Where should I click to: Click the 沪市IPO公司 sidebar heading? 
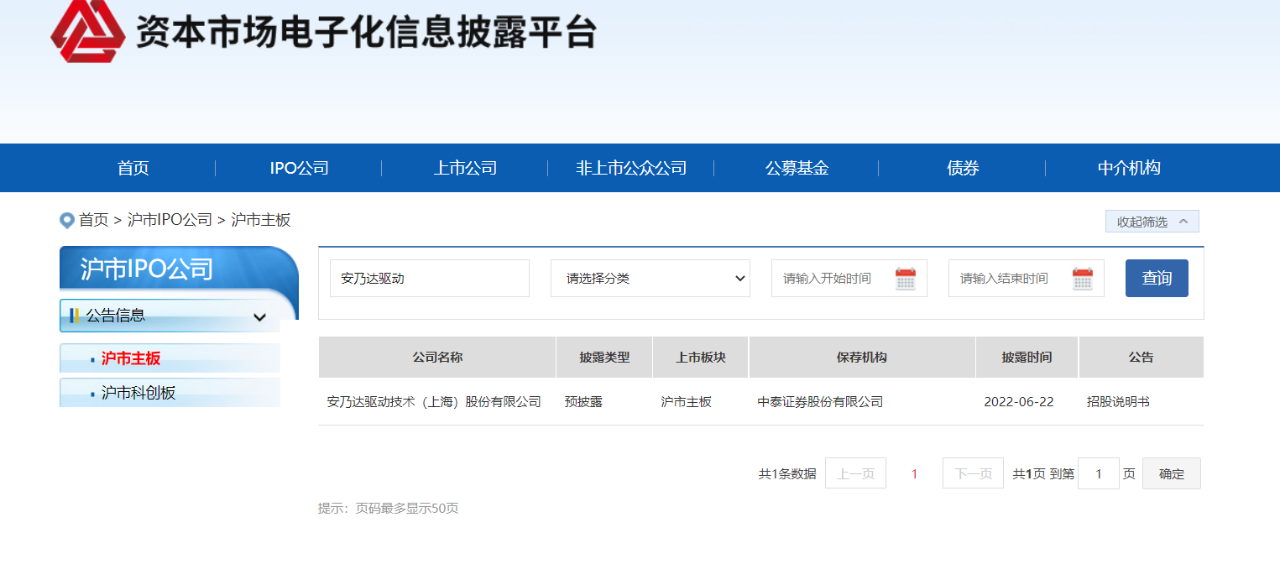(x=147, y=269)
